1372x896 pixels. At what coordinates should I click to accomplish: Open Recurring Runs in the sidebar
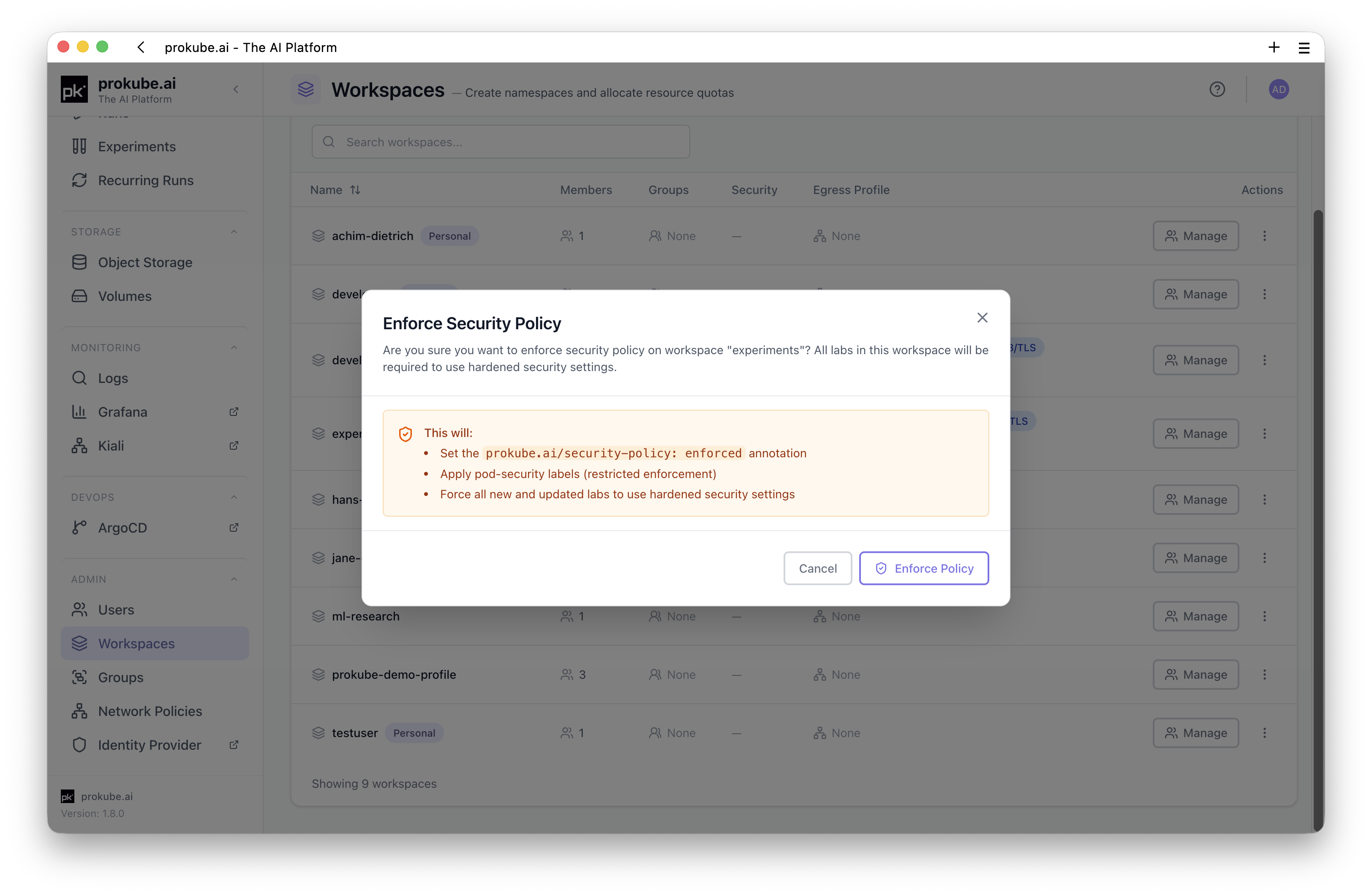tap(155, 180)
